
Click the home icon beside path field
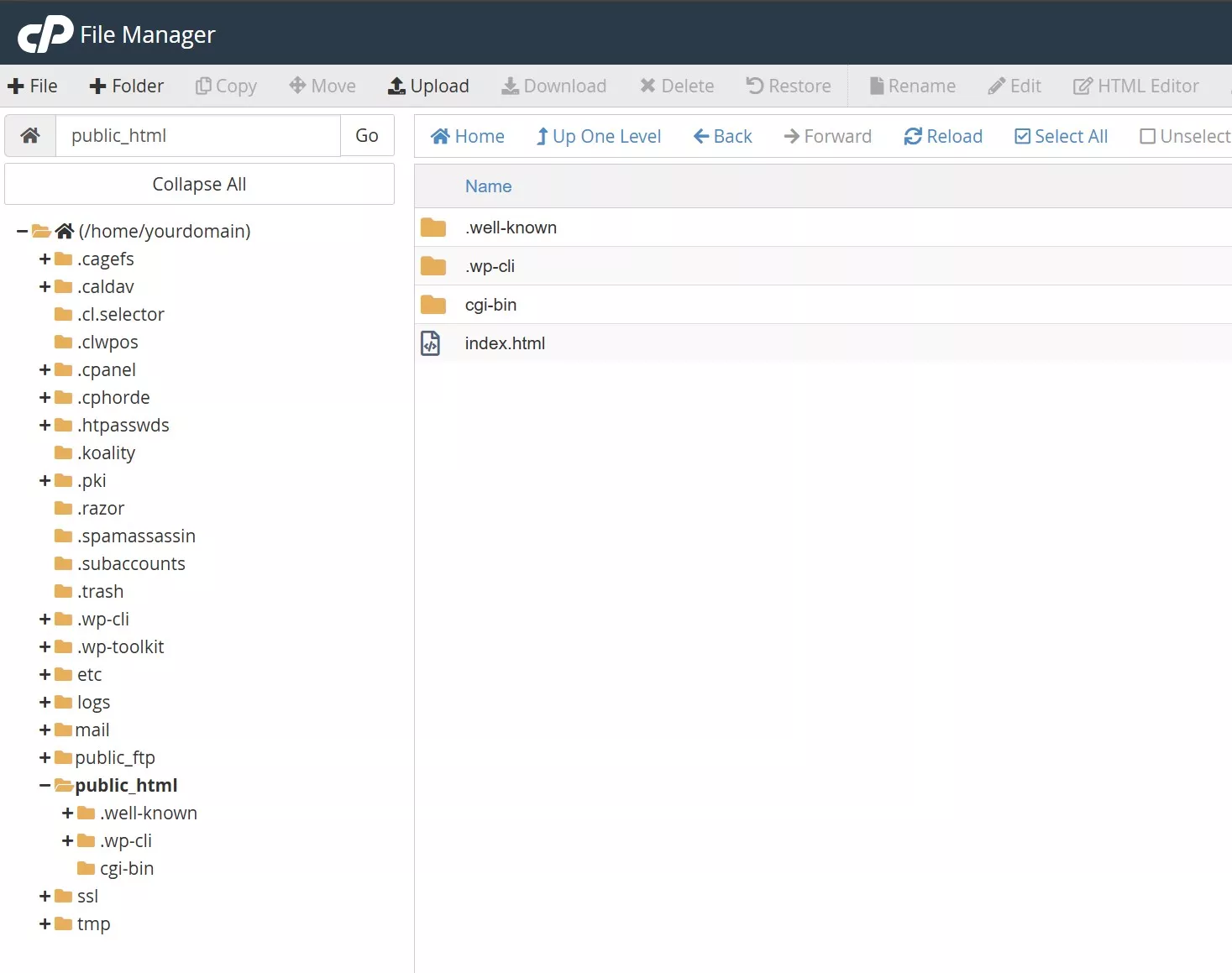click(30, 135)
